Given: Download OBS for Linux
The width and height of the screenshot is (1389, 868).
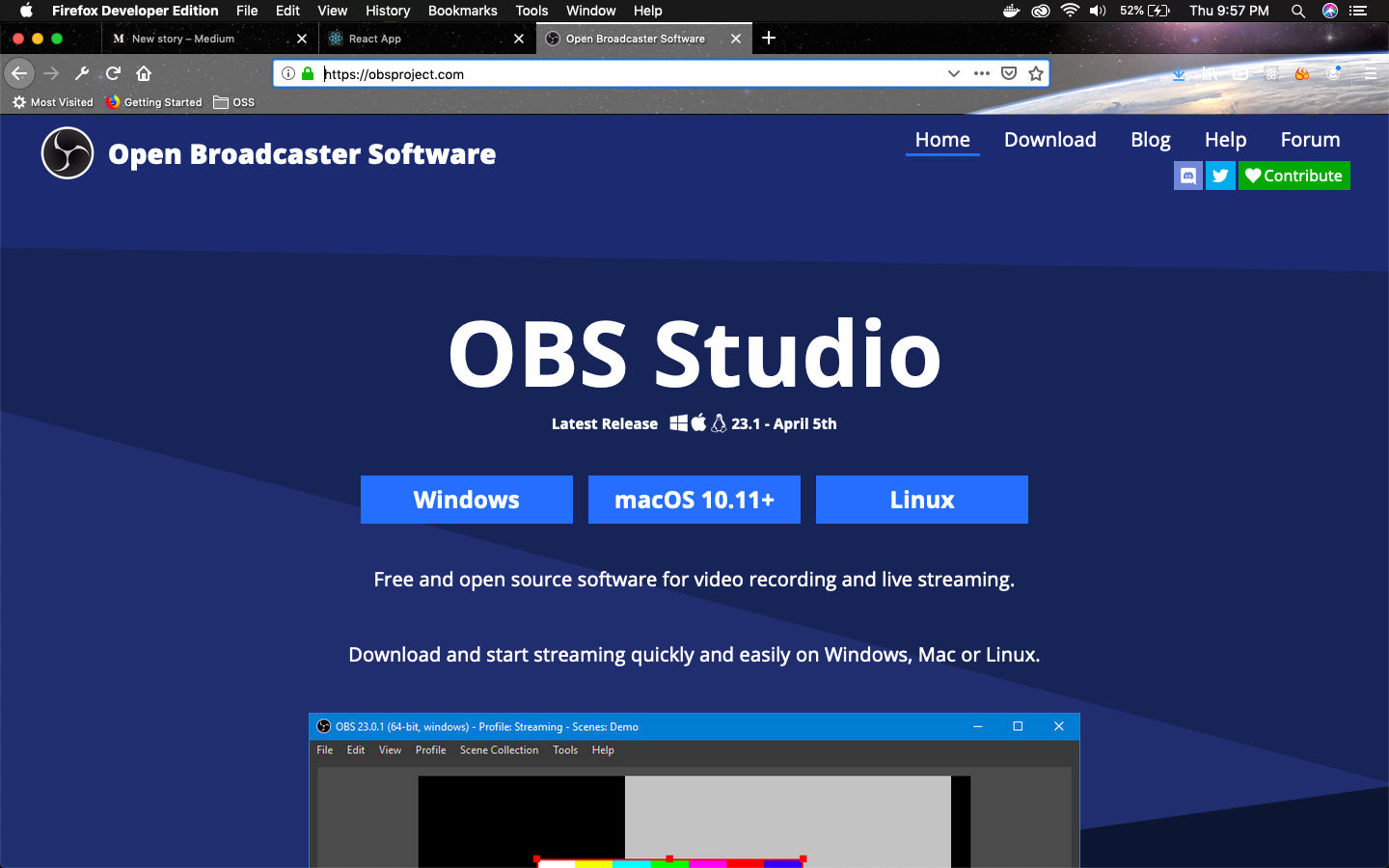Looking at the screenshot, I should [922, 500].
